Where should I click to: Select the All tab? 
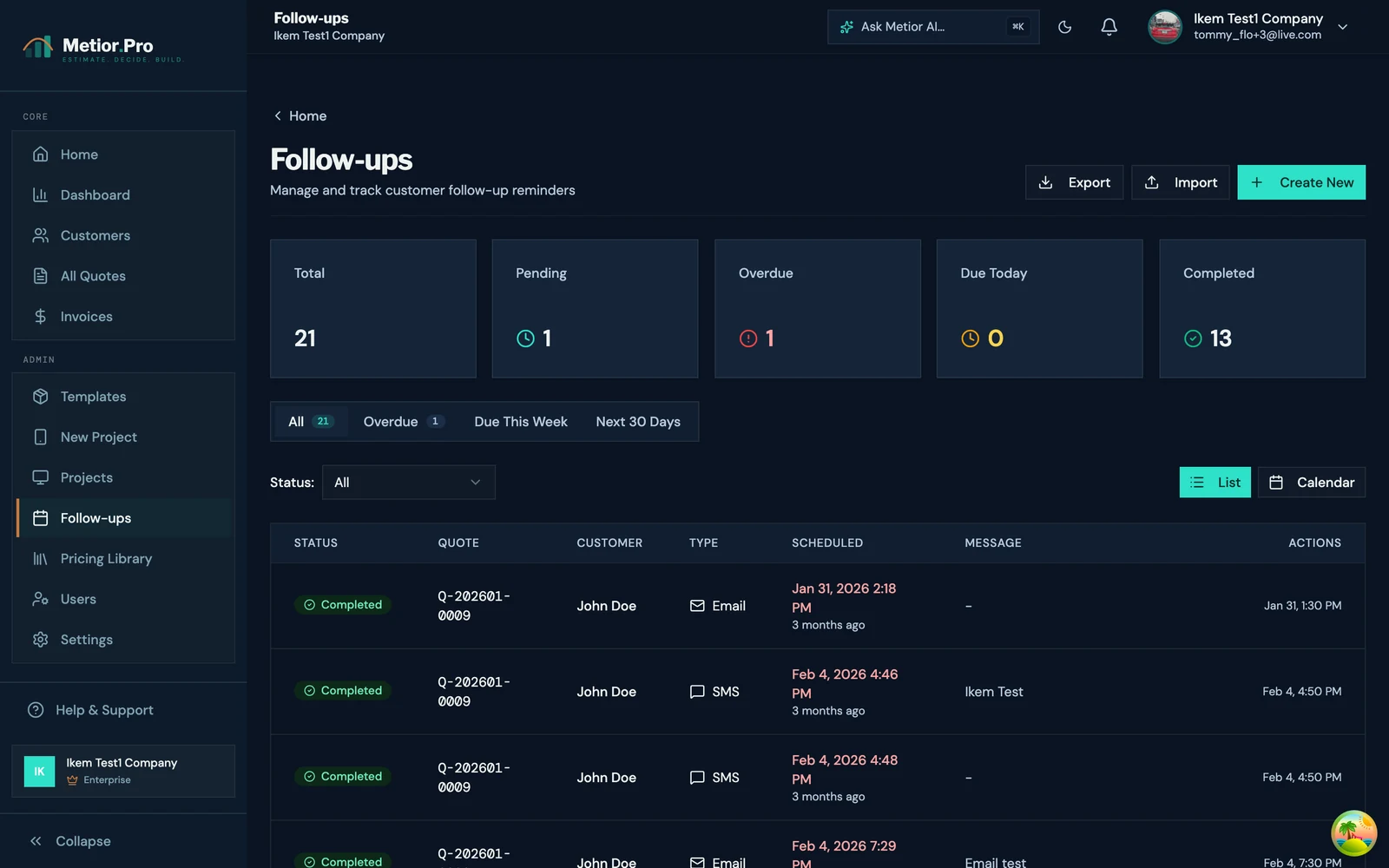310,422
